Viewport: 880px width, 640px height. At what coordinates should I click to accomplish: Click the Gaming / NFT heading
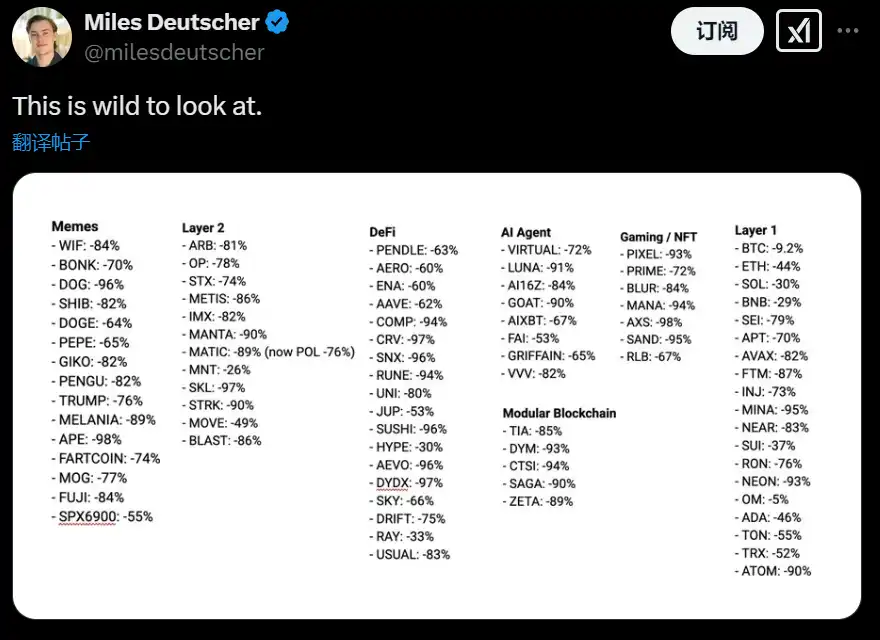coord(658,237)
